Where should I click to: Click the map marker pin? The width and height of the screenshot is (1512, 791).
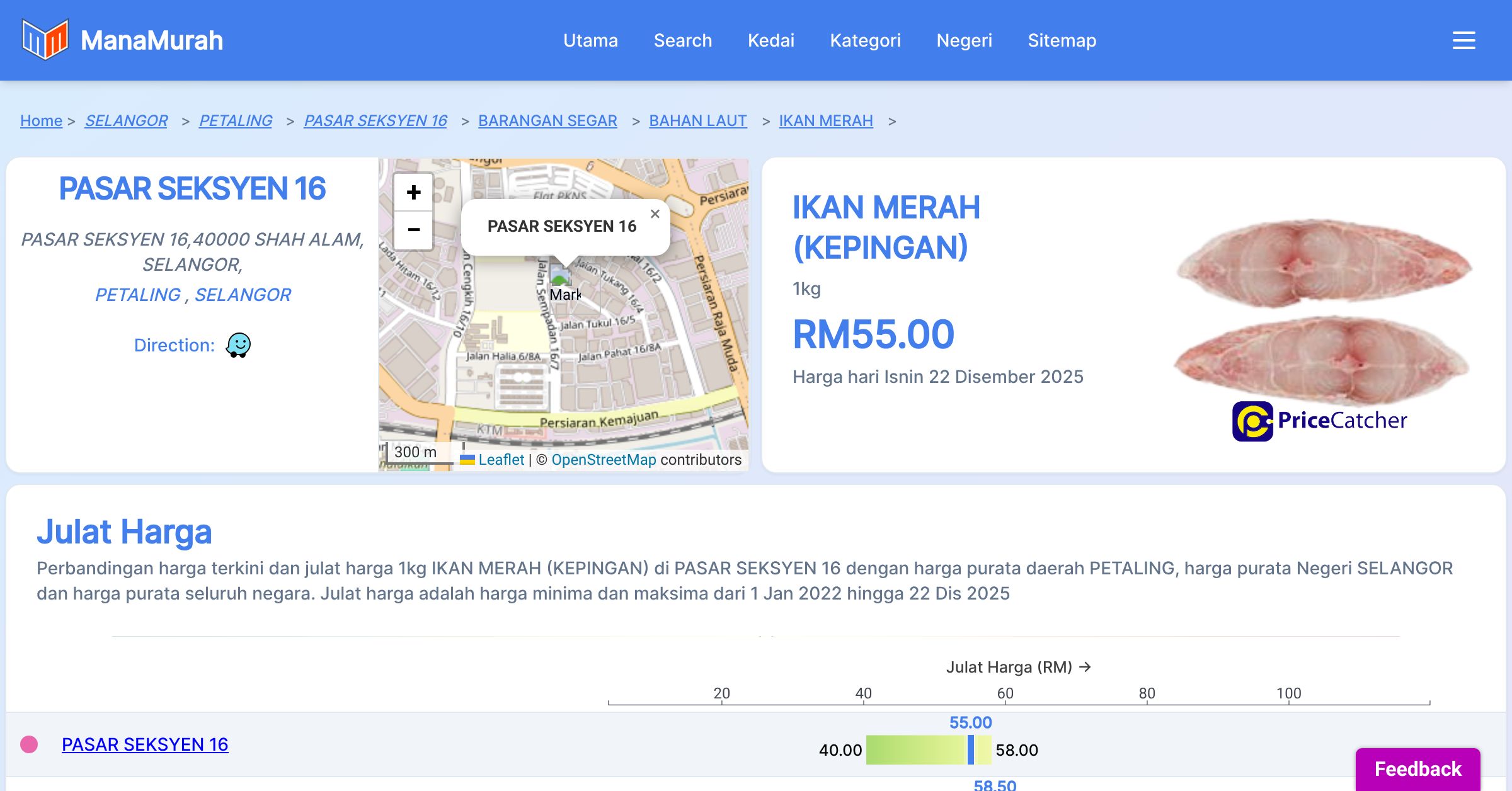559,276
